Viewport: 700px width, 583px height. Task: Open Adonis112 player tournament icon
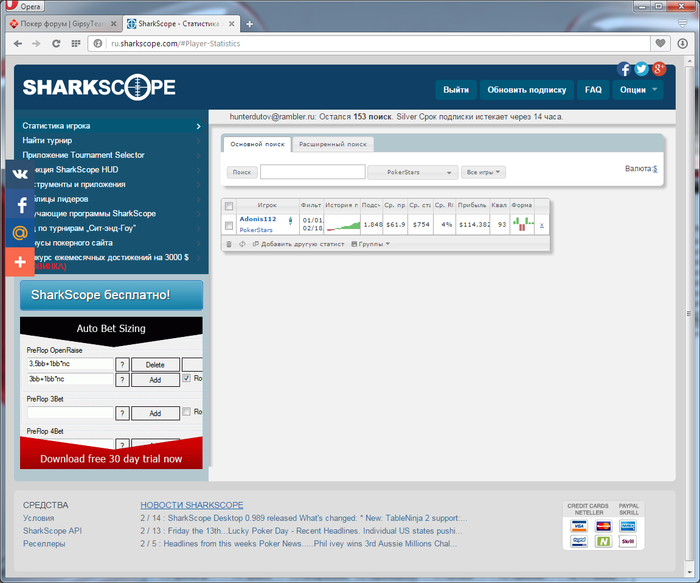(291, 220)
